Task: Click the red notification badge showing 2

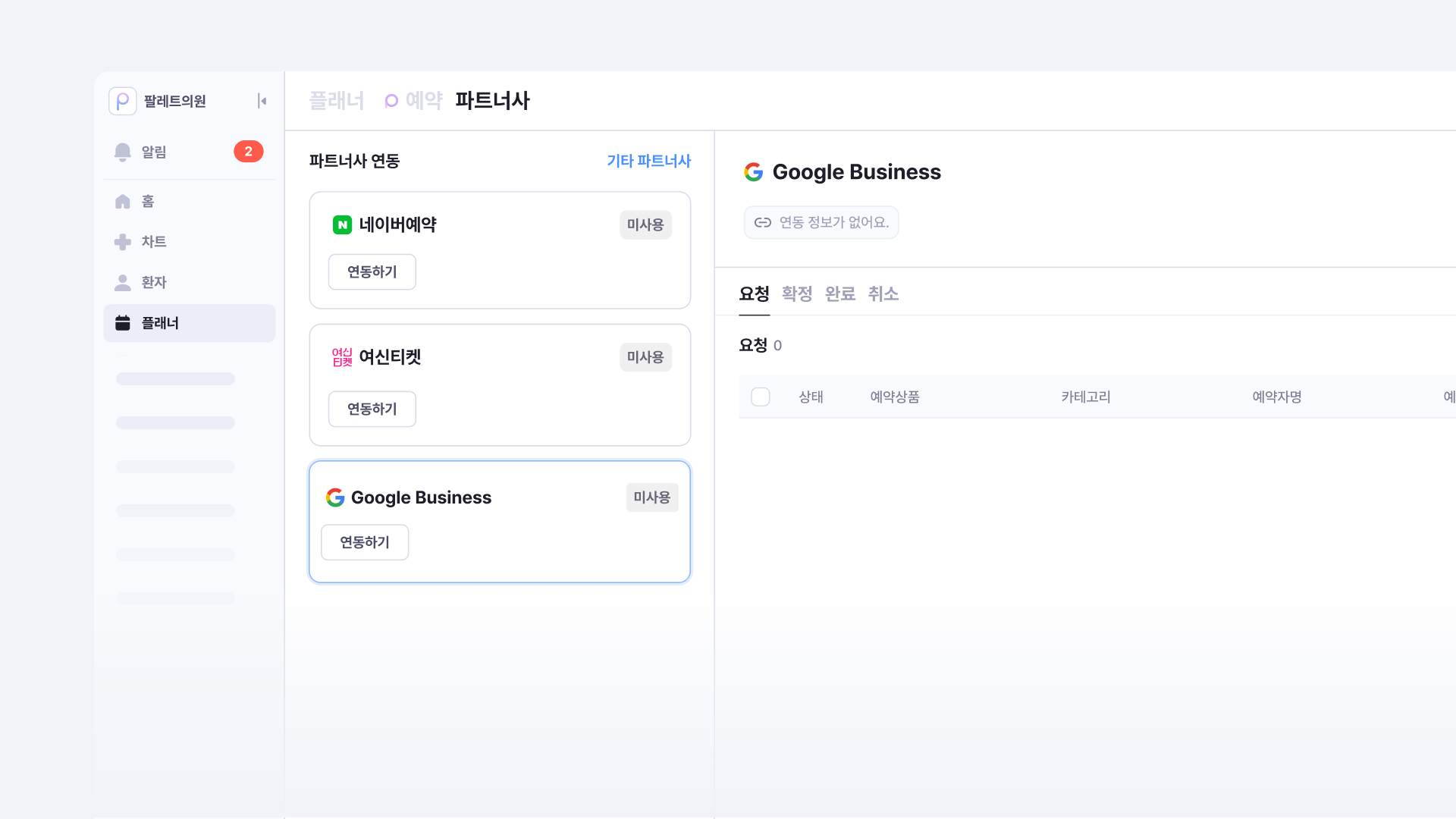Action: click(248, 152)
